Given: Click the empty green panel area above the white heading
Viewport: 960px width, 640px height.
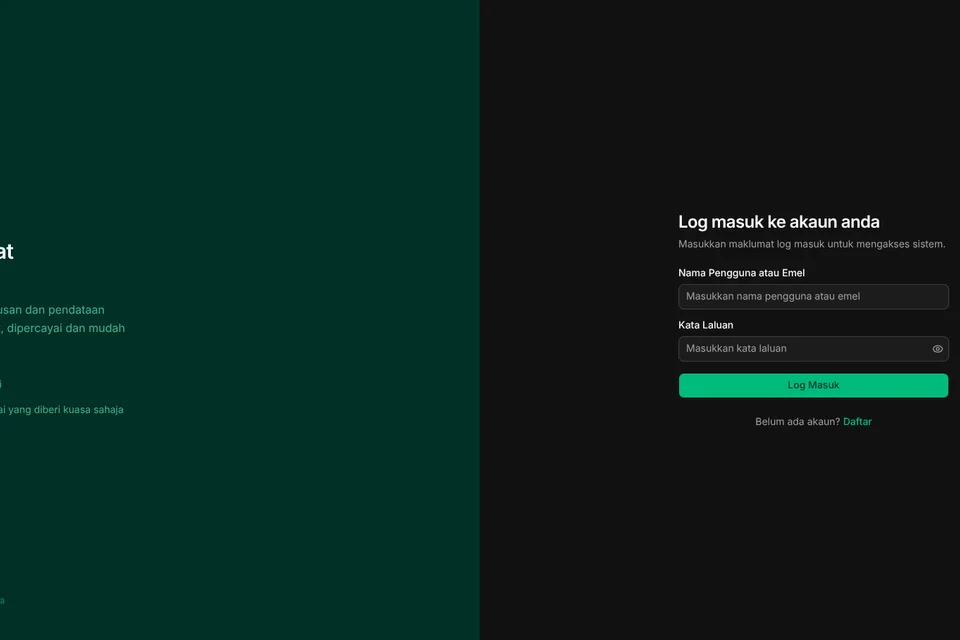Looking at the screenshot, I should coord(240,120).
